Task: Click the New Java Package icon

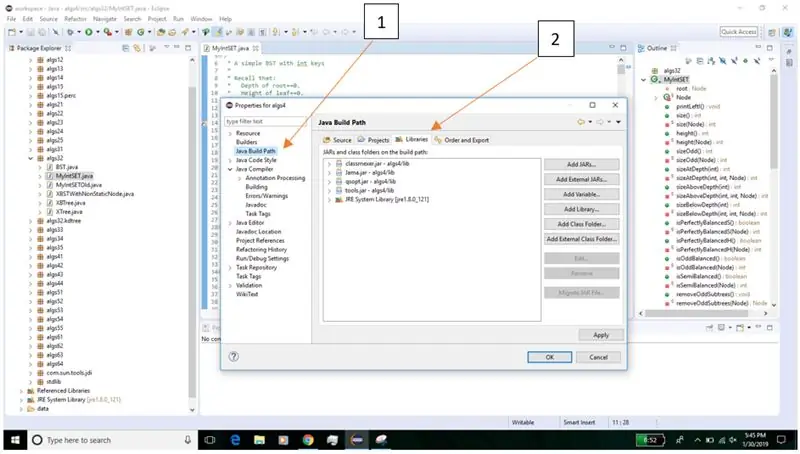Action: click(129, 32)
